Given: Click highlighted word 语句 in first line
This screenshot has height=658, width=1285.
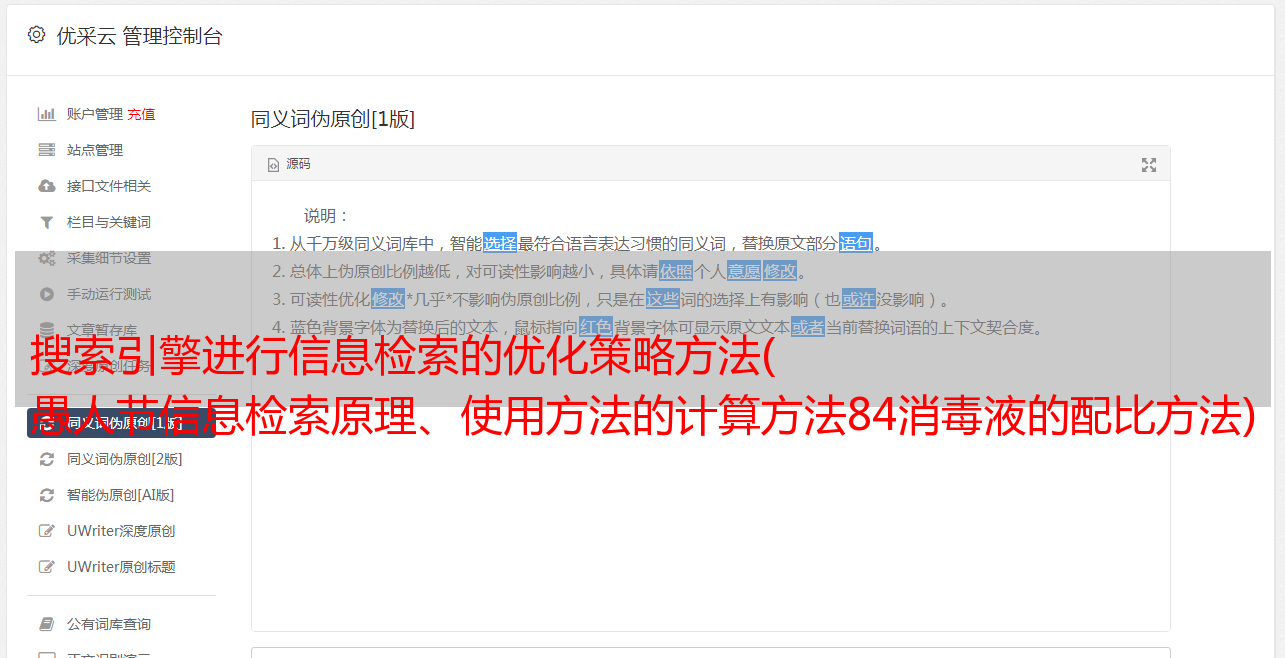Looking at the screenshot, I should tap(856, 243).
